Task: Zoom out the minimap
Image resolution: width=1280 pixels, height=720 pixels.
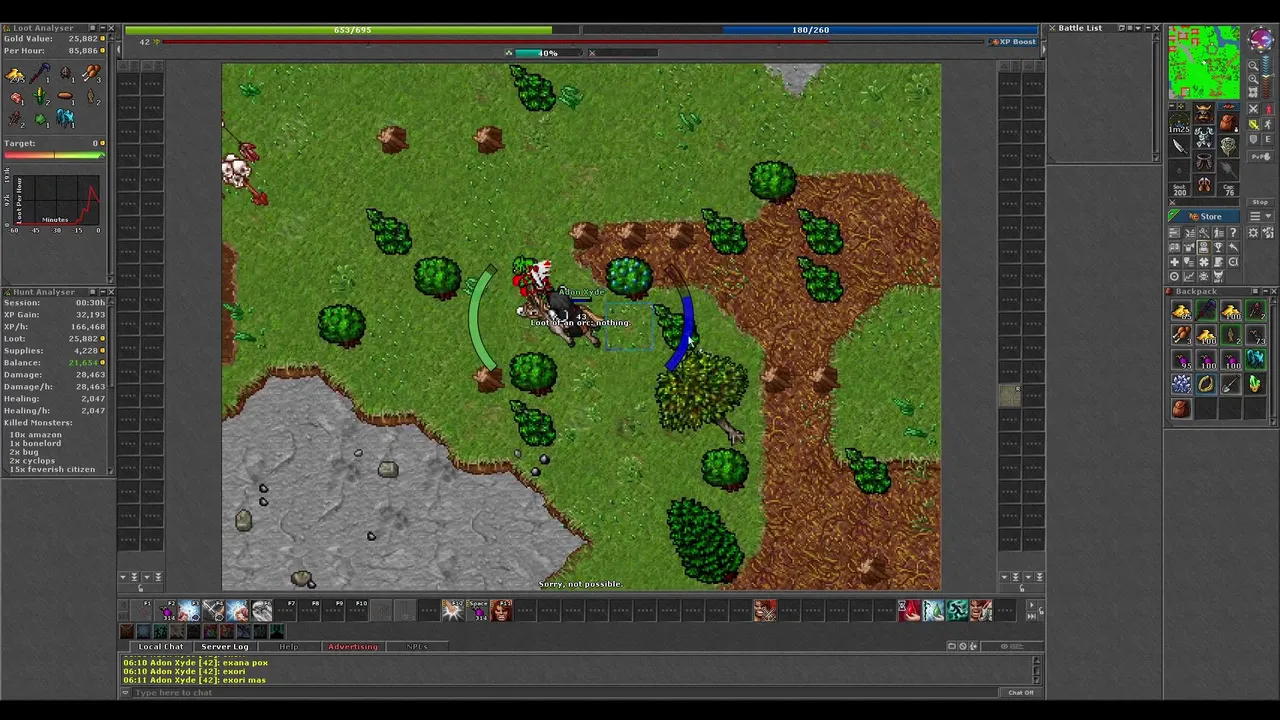Action: click(x=1253, y=66)
